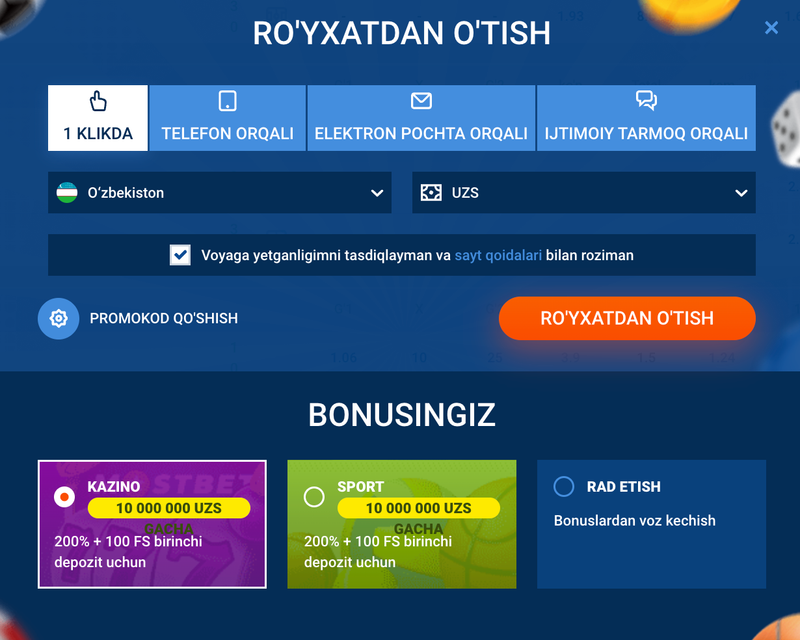The image size is (800, 640).
Task: Click the gear icon beside Promokod Qo'shish
Action: 58,319
